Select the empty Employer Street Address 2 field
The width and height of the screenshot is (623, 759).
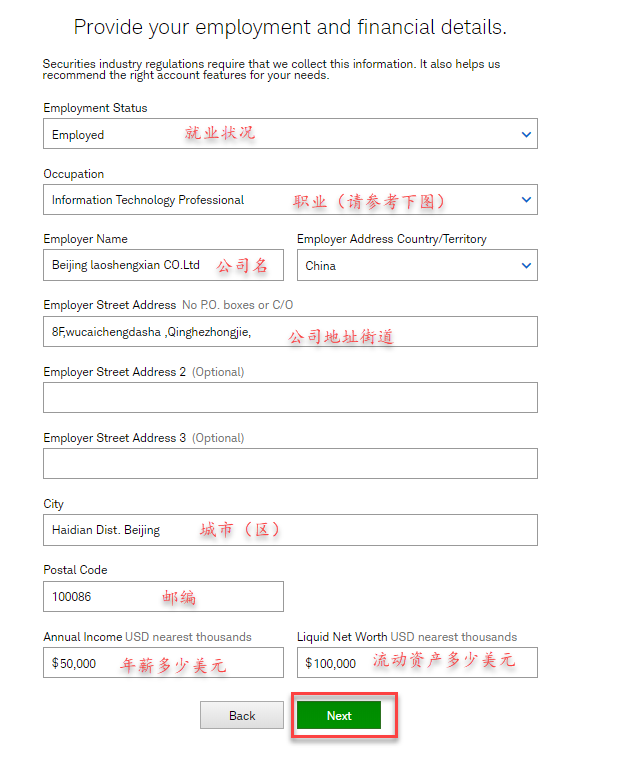(290, 397)
